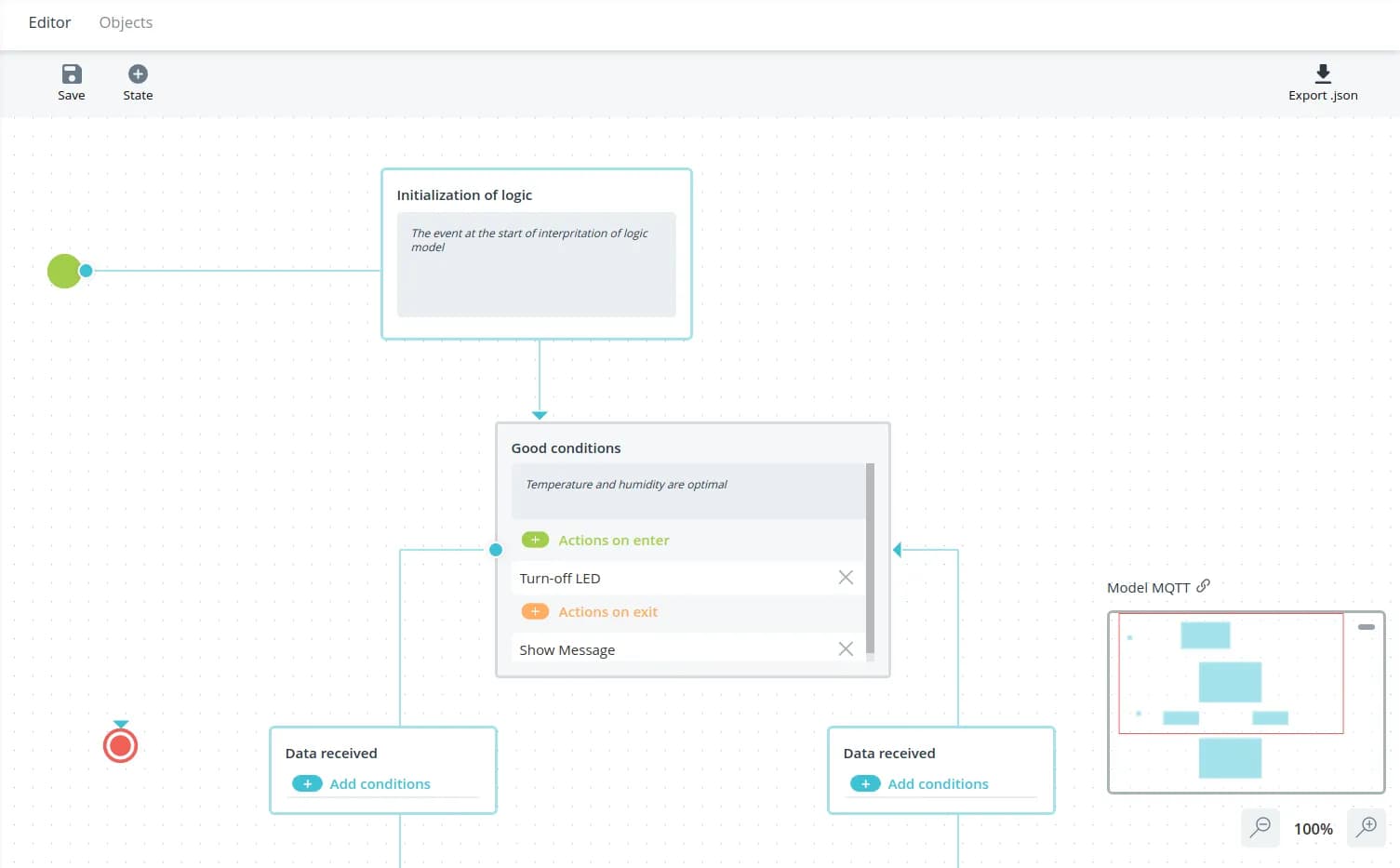Add conditions to left Data received transition
Screen dimensions: 1400x868
pyautogui.click(x=307, y=784)
